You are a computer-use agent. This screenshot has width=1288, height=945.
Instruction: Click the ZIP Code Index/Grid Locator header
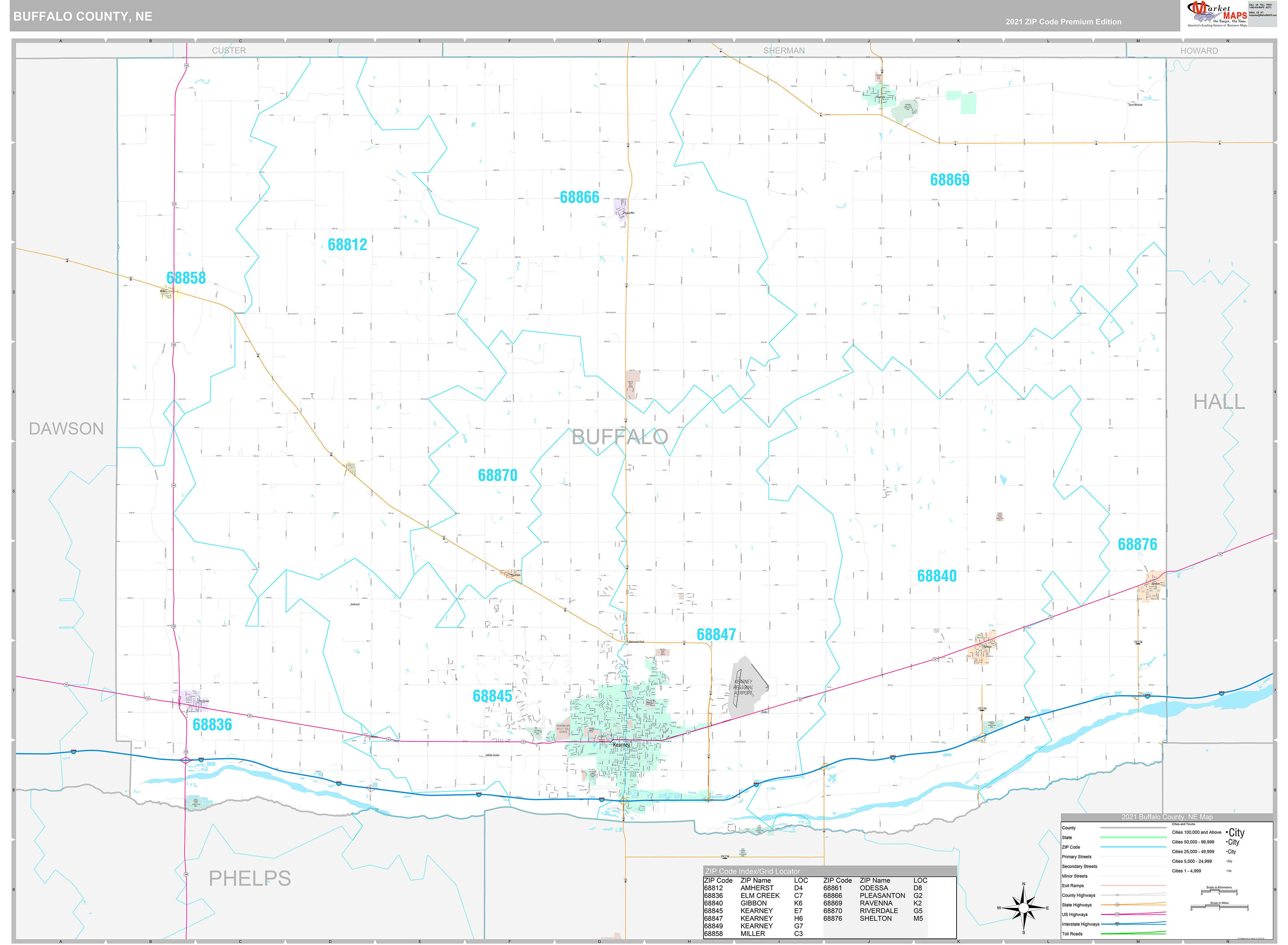752,870
